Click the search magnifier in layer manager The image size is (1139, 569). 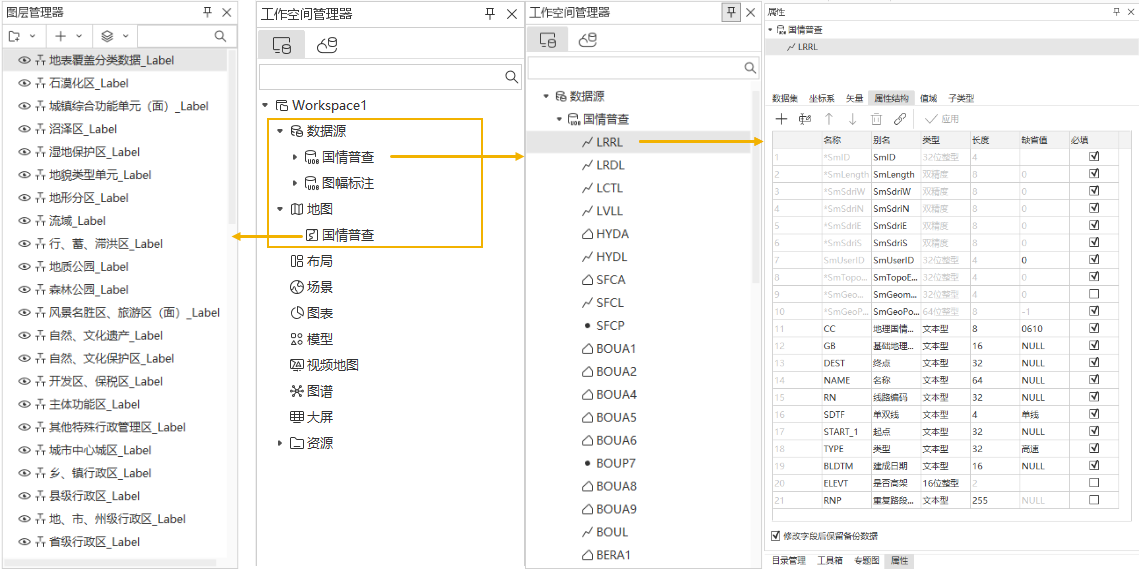(220, 36)
